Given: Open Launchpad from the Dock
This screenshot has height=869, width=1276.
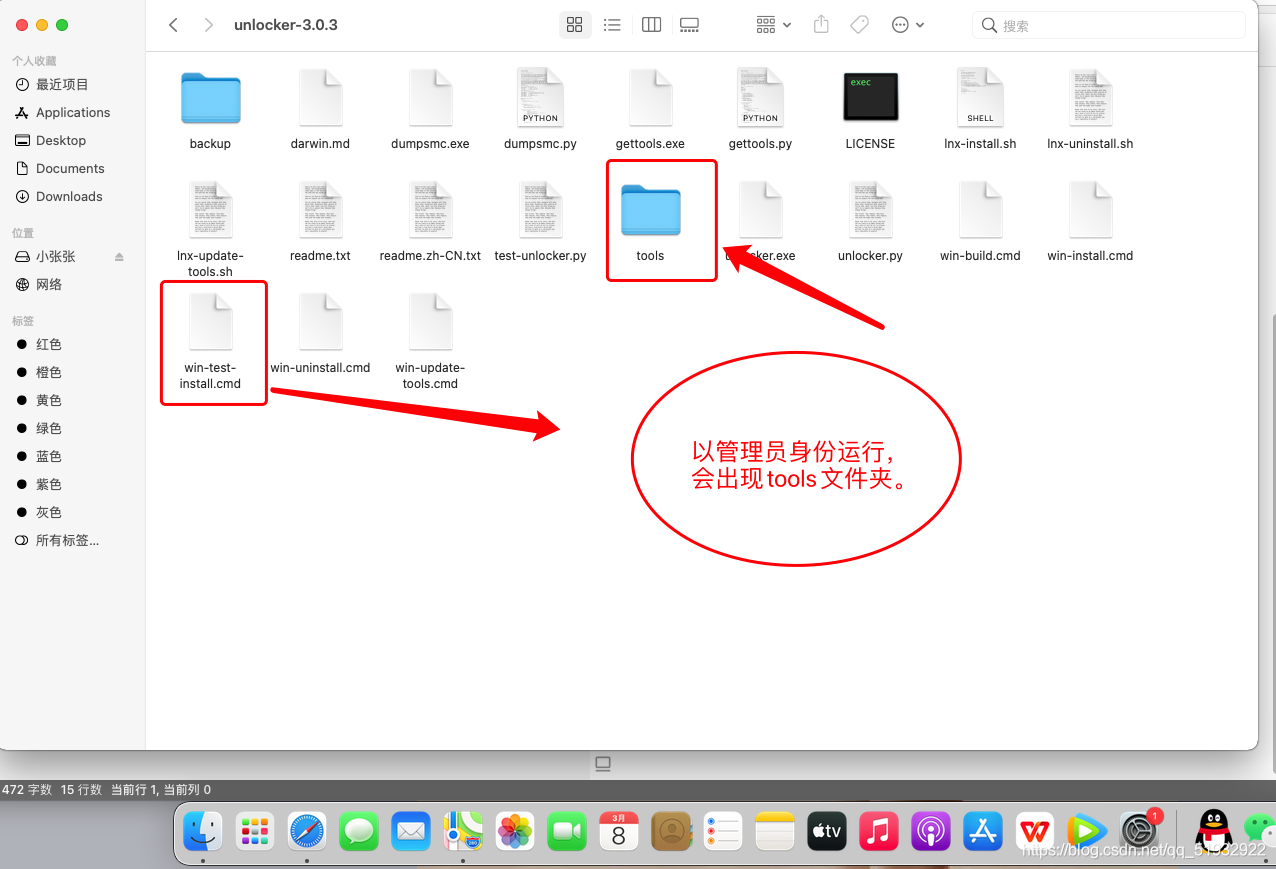Looking at the screenshot, I should click(255, 830).
